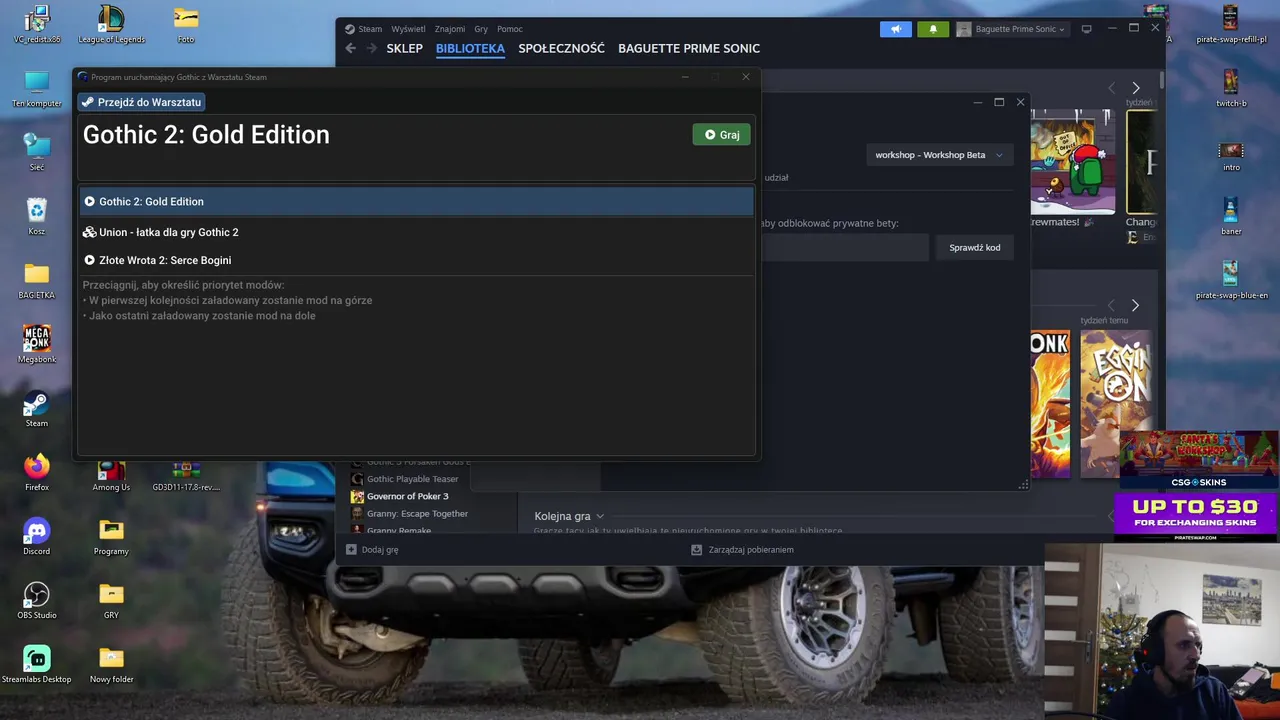
Task: Click the Among Us crewmates thumbnail
Action: pyautogui.click(x=1072, y=162)
